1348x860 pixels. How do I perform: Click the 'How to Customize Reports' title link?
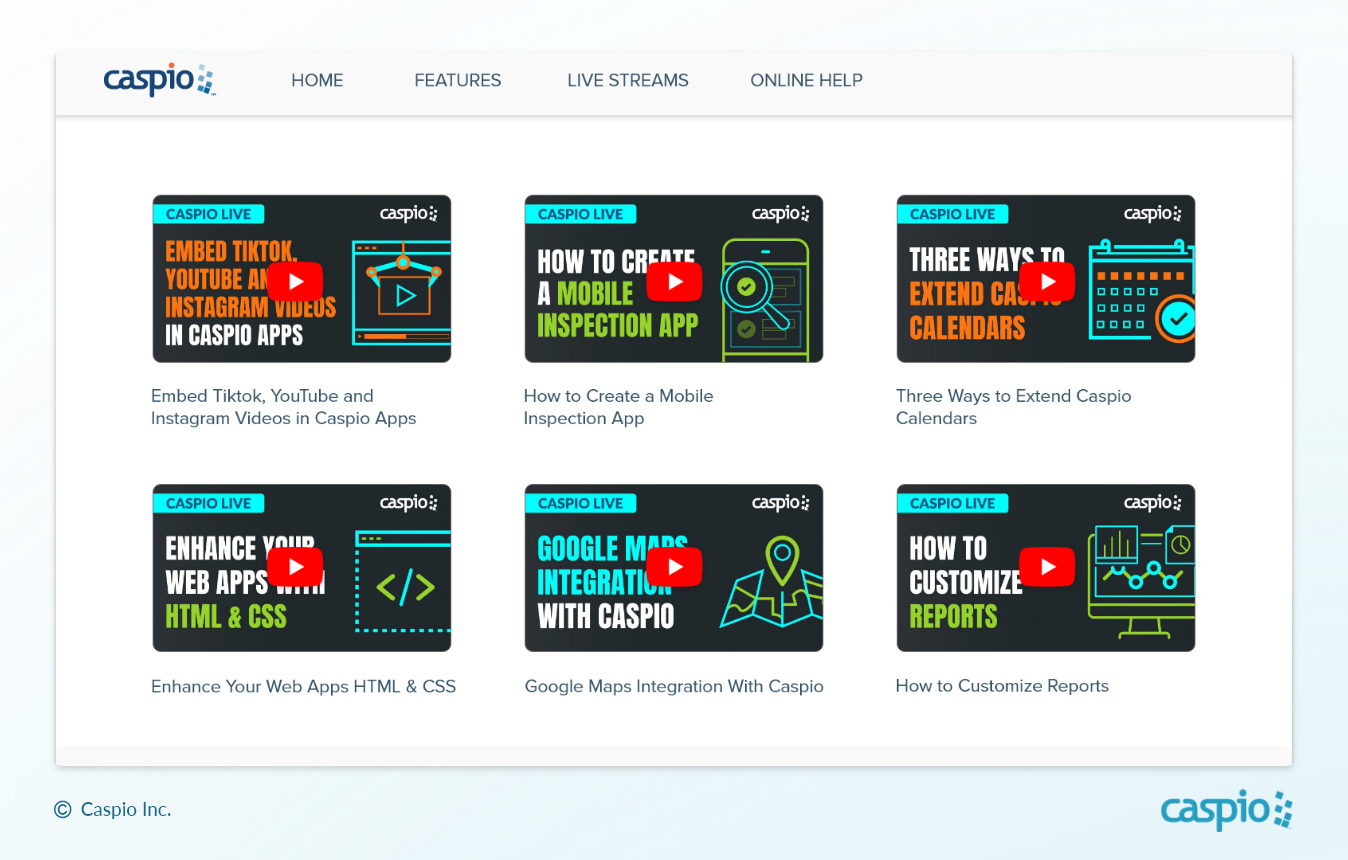(1002, 686)
